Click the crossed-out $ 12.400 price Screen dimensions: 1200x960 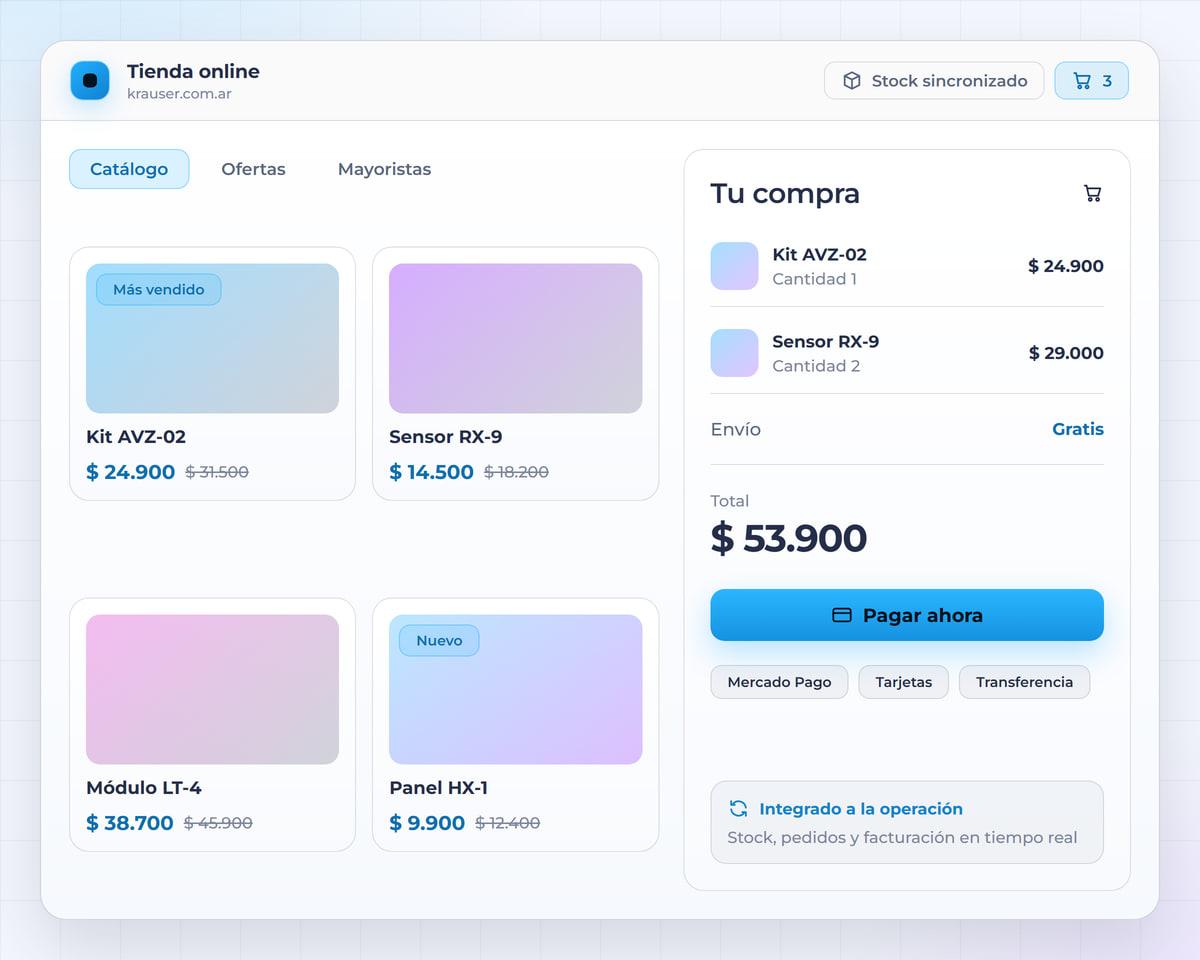click(x=507, y=823)
